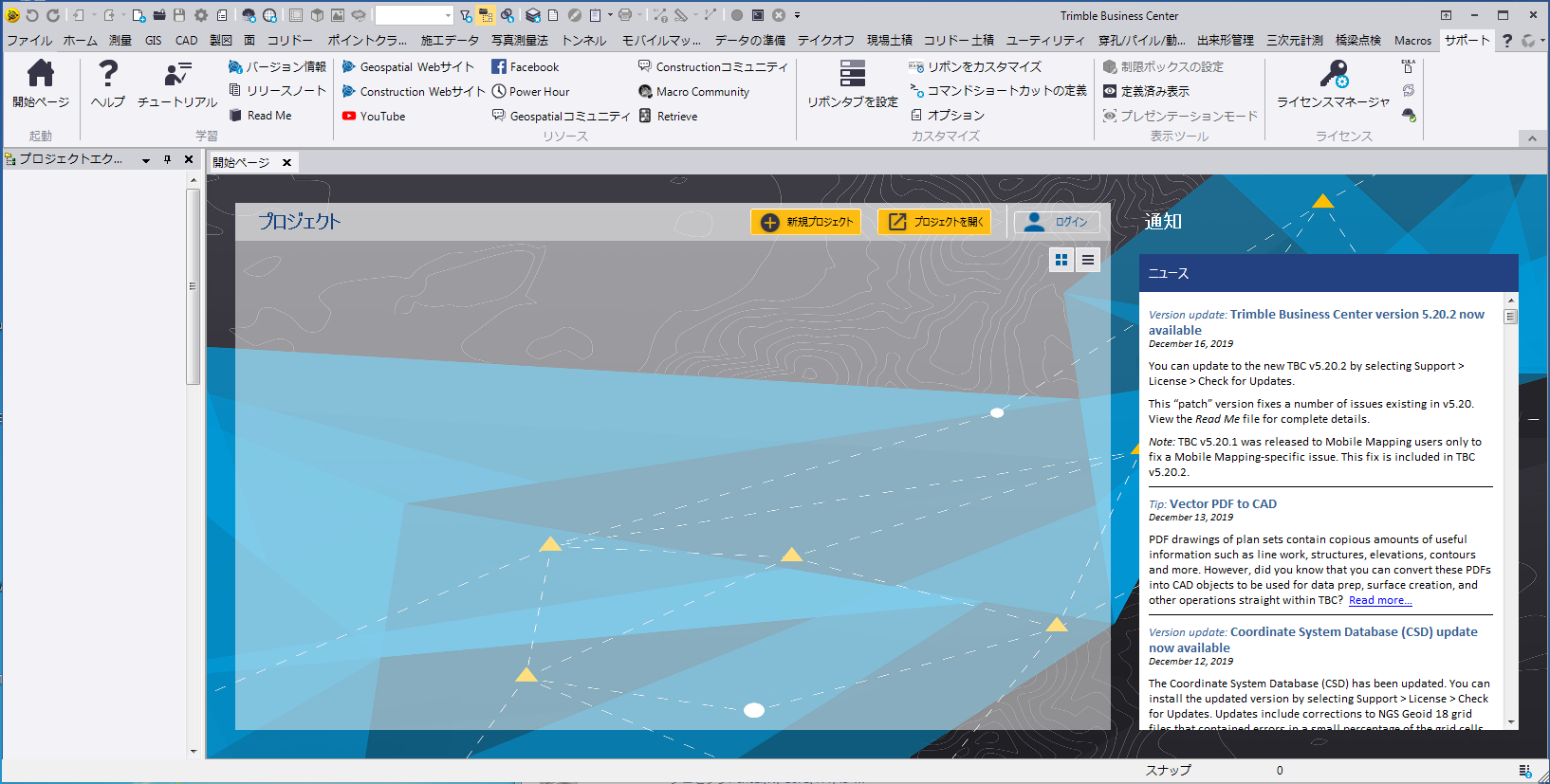Follow the Read more... link in news

(x=1380, y=600)
